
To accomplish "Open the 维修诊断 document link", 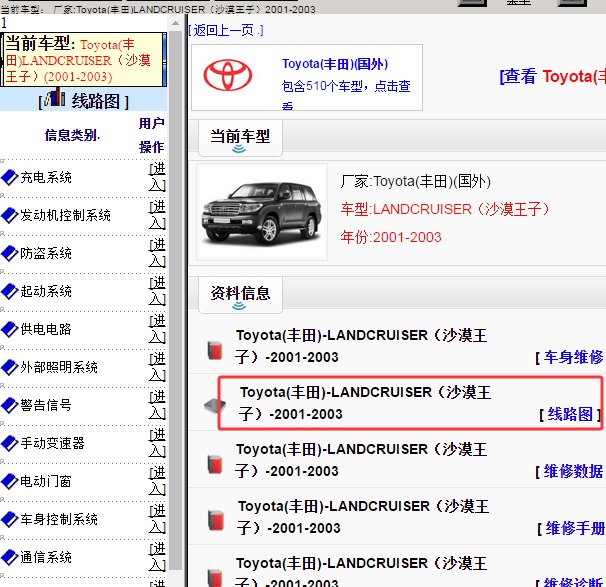I will click(x=573, y=582).
